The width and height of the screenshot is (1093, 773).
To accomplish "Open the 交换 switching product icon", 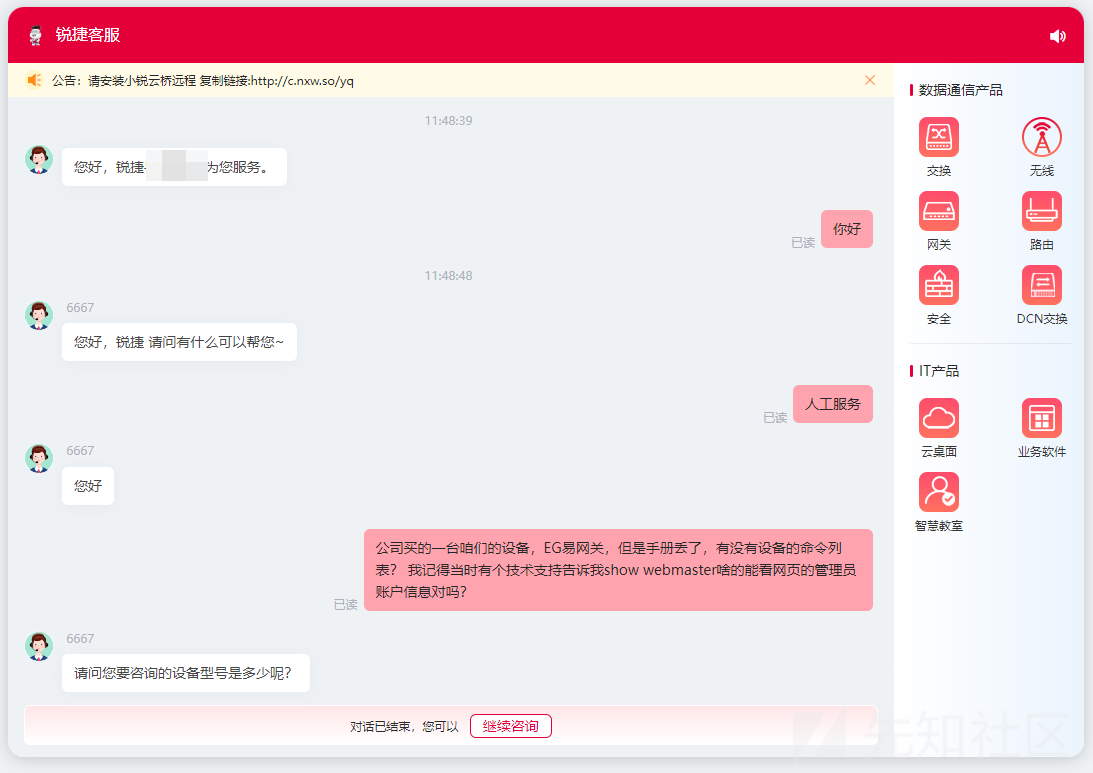I will click(938, 137).
